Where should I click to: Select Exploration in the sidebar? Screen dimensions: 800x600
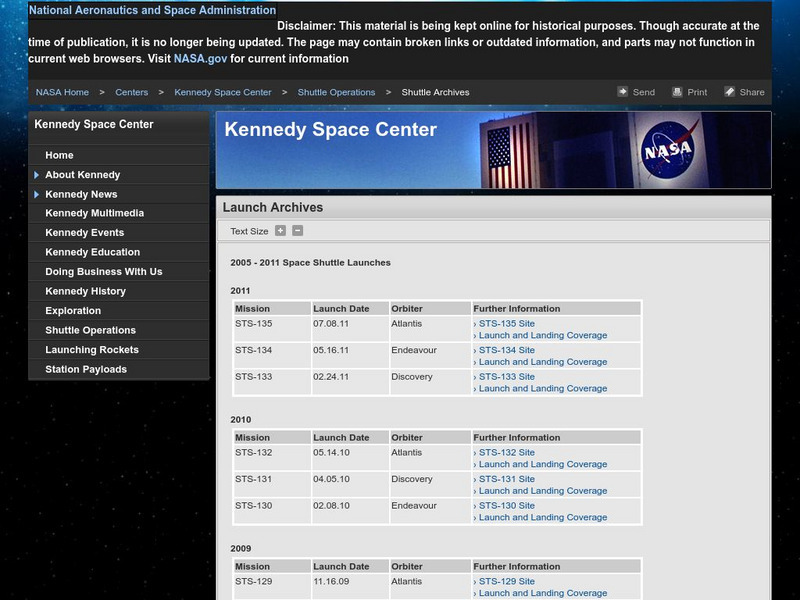73,311
